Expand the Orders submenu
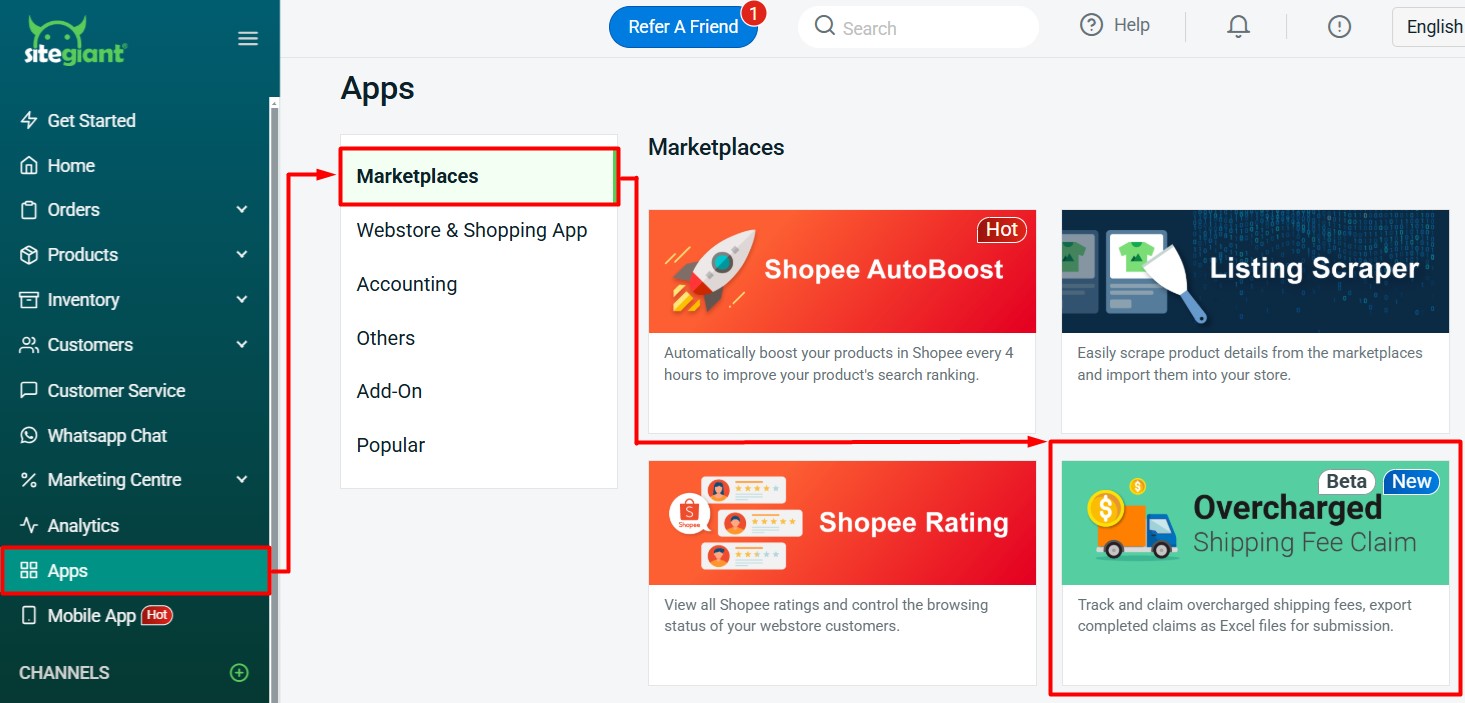 (241, 210)
